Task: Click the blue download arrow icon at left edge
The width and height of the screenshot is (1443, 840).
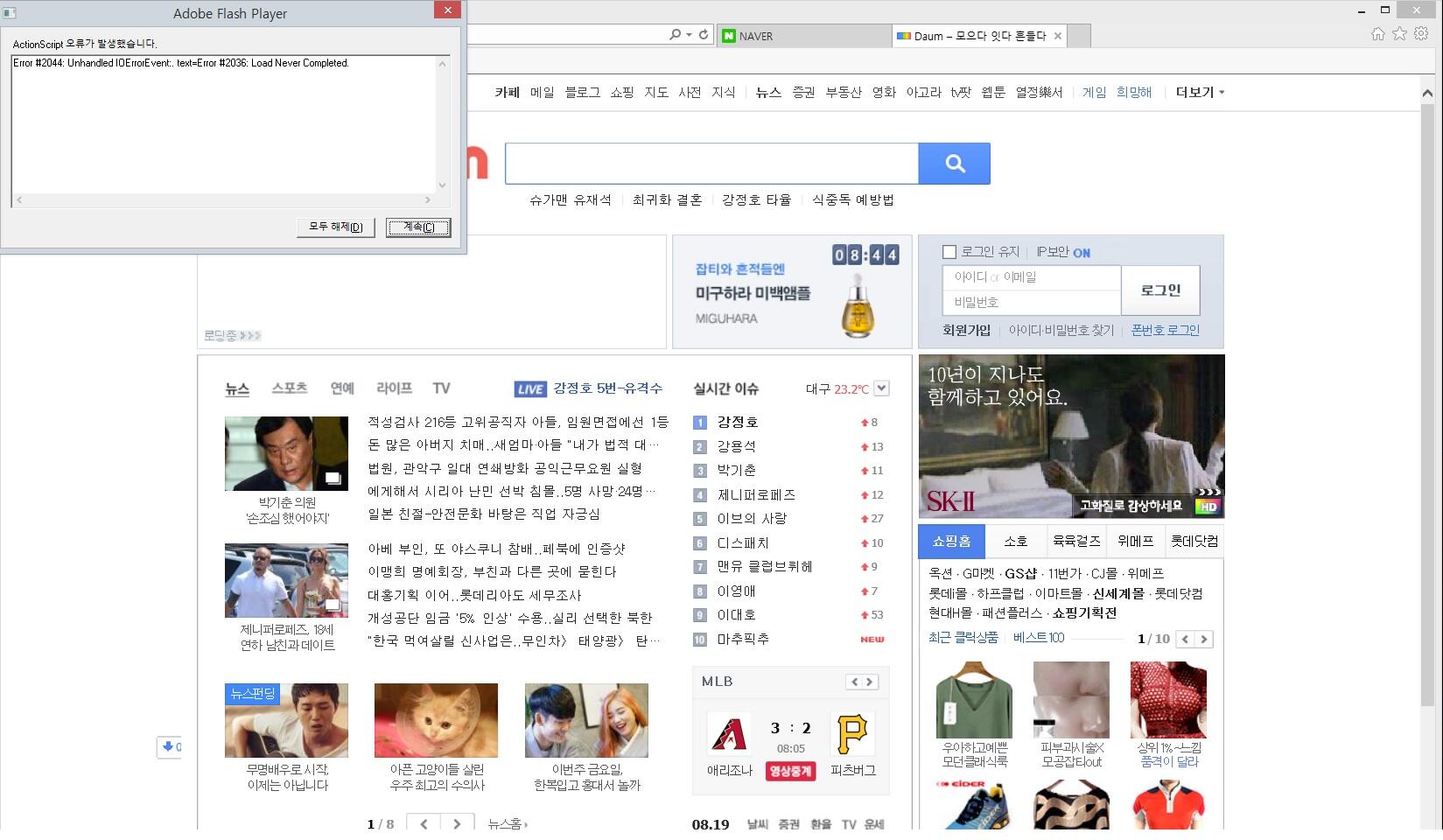Action: 169,747
